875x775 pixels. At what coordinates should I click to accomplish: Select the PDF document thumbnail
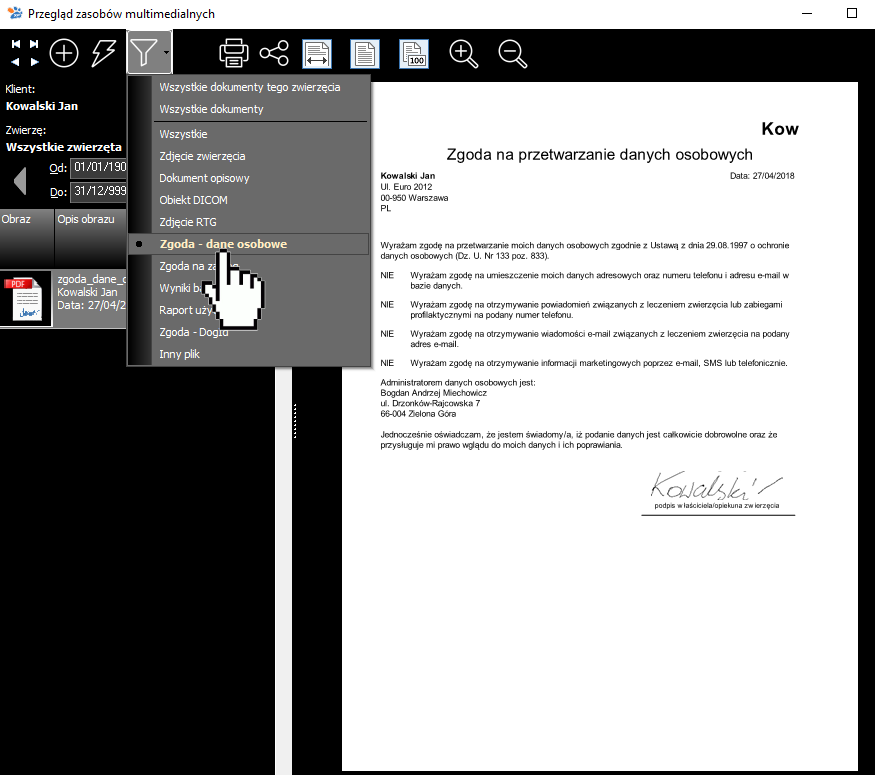point(26,299)
